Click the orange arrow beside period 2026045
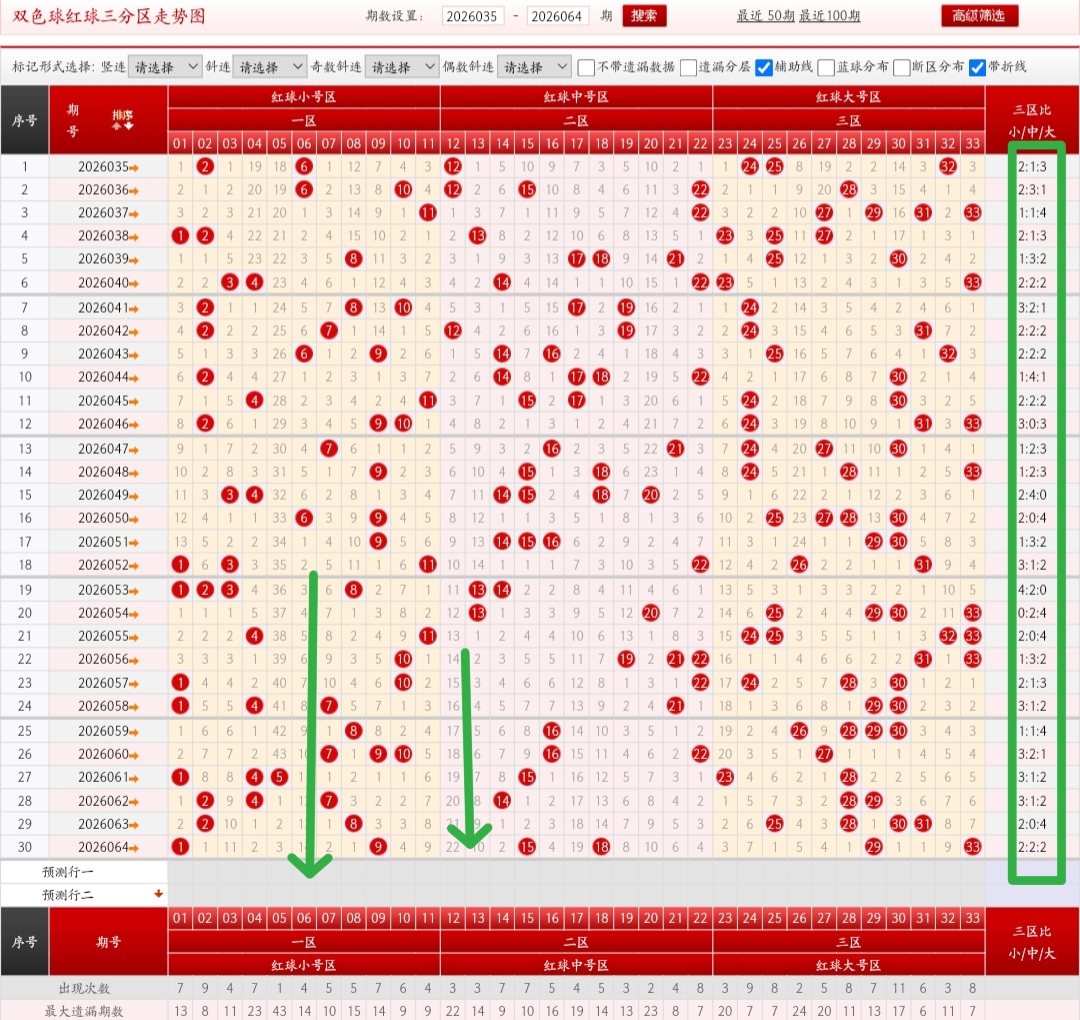 click(x=134, y=402)
